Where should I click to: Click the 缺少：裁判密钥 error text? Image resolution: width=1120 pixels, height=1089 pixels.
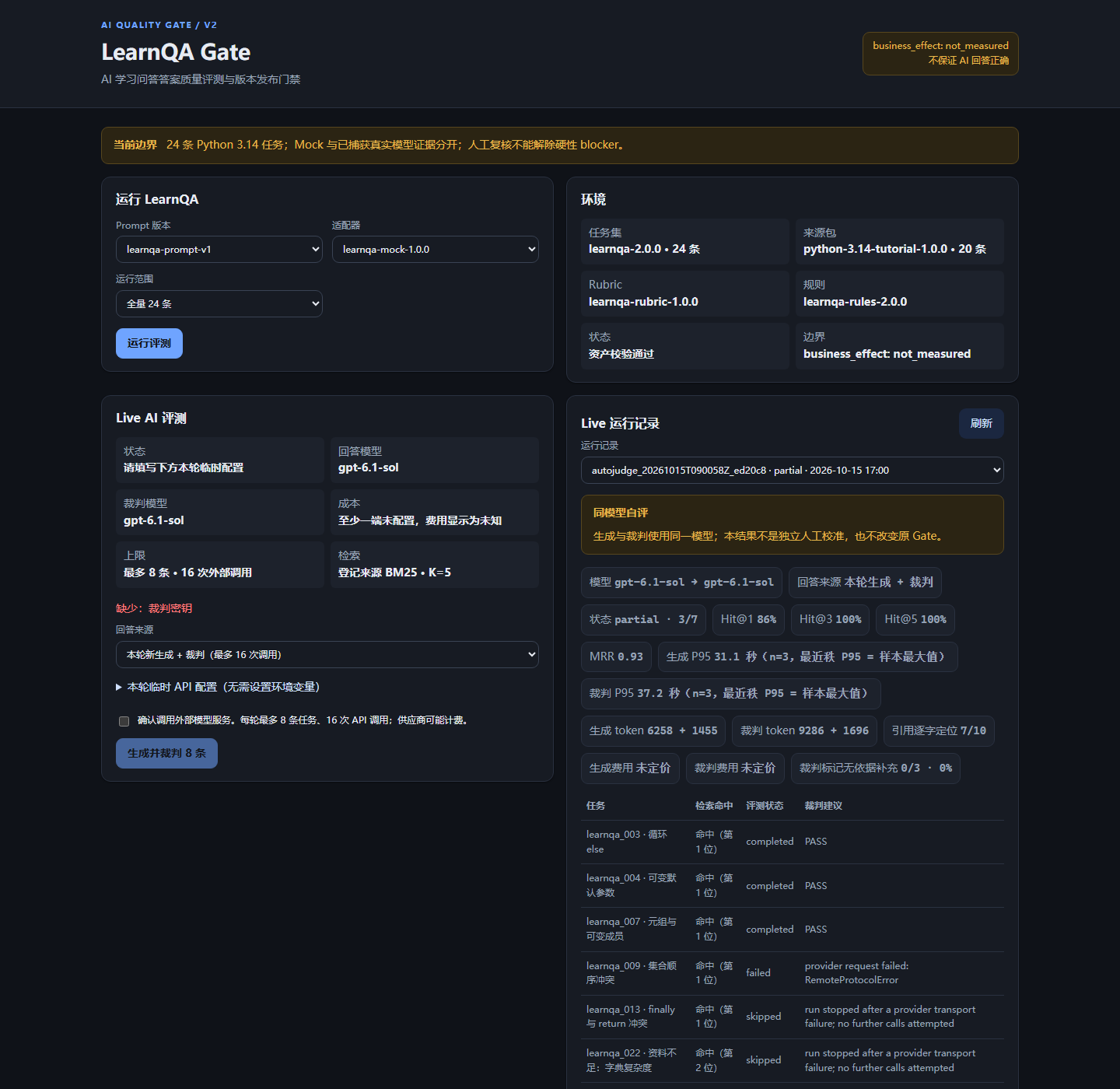[154, 608]
